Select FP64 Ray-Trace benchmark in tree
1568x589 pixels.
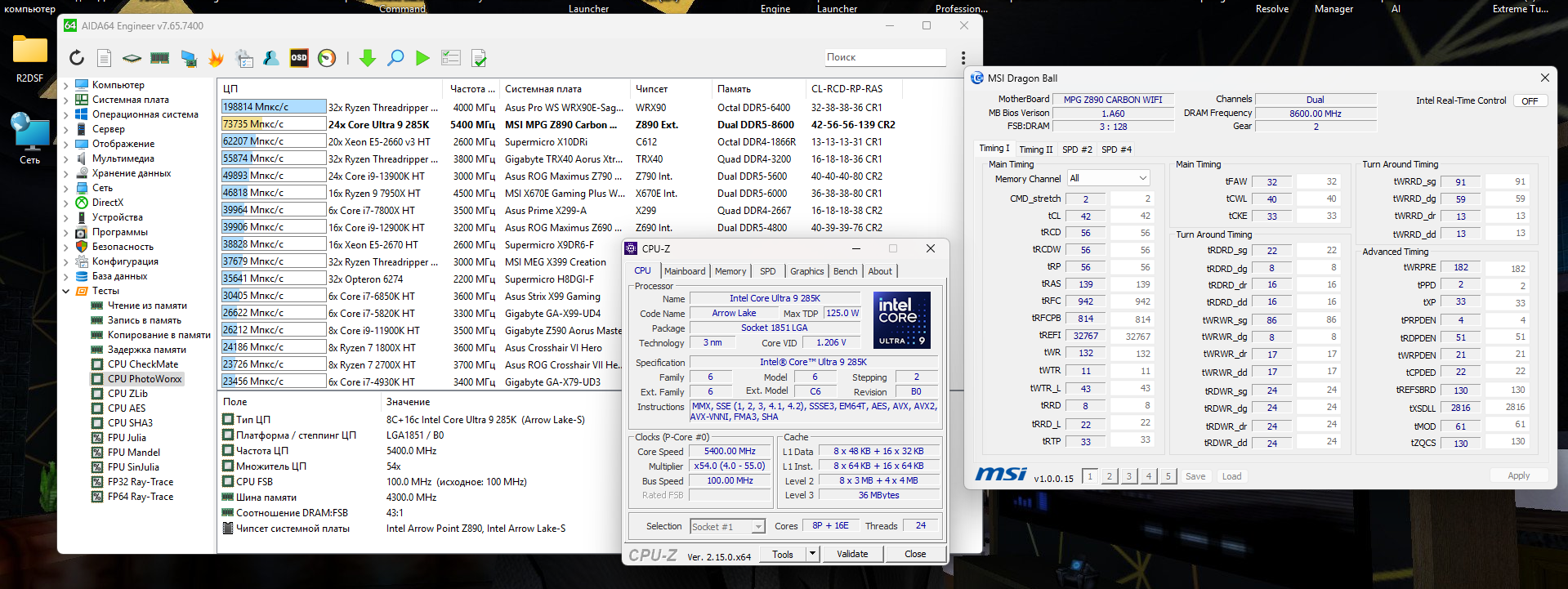coord(141,497)
